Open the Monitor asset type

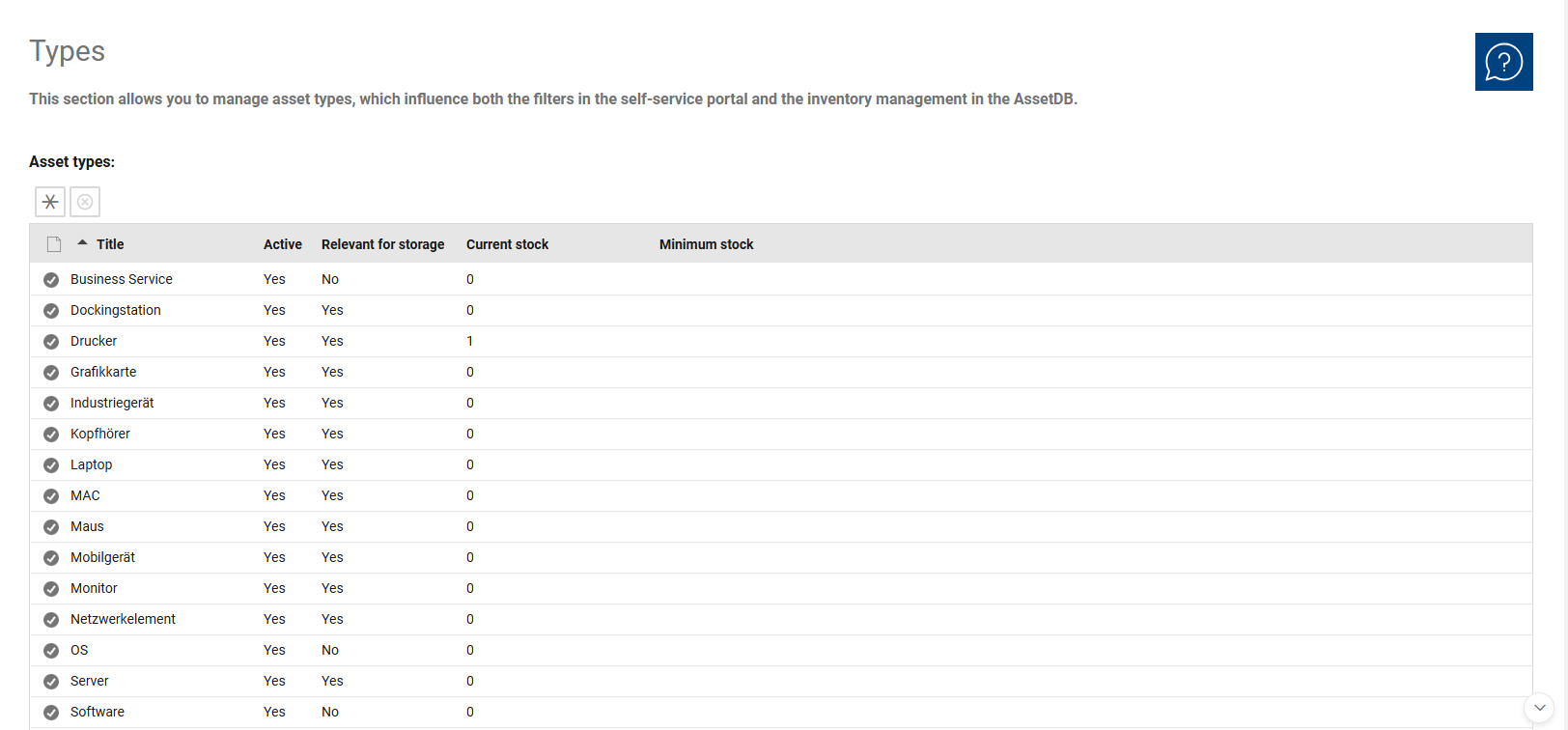[94, 588]
